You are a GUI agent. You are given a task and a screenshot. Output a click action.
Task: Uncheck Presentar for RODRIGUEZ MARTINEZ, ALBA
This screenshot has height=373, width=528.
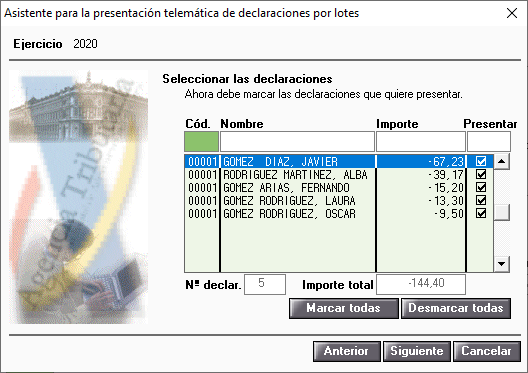coord(481,174)
